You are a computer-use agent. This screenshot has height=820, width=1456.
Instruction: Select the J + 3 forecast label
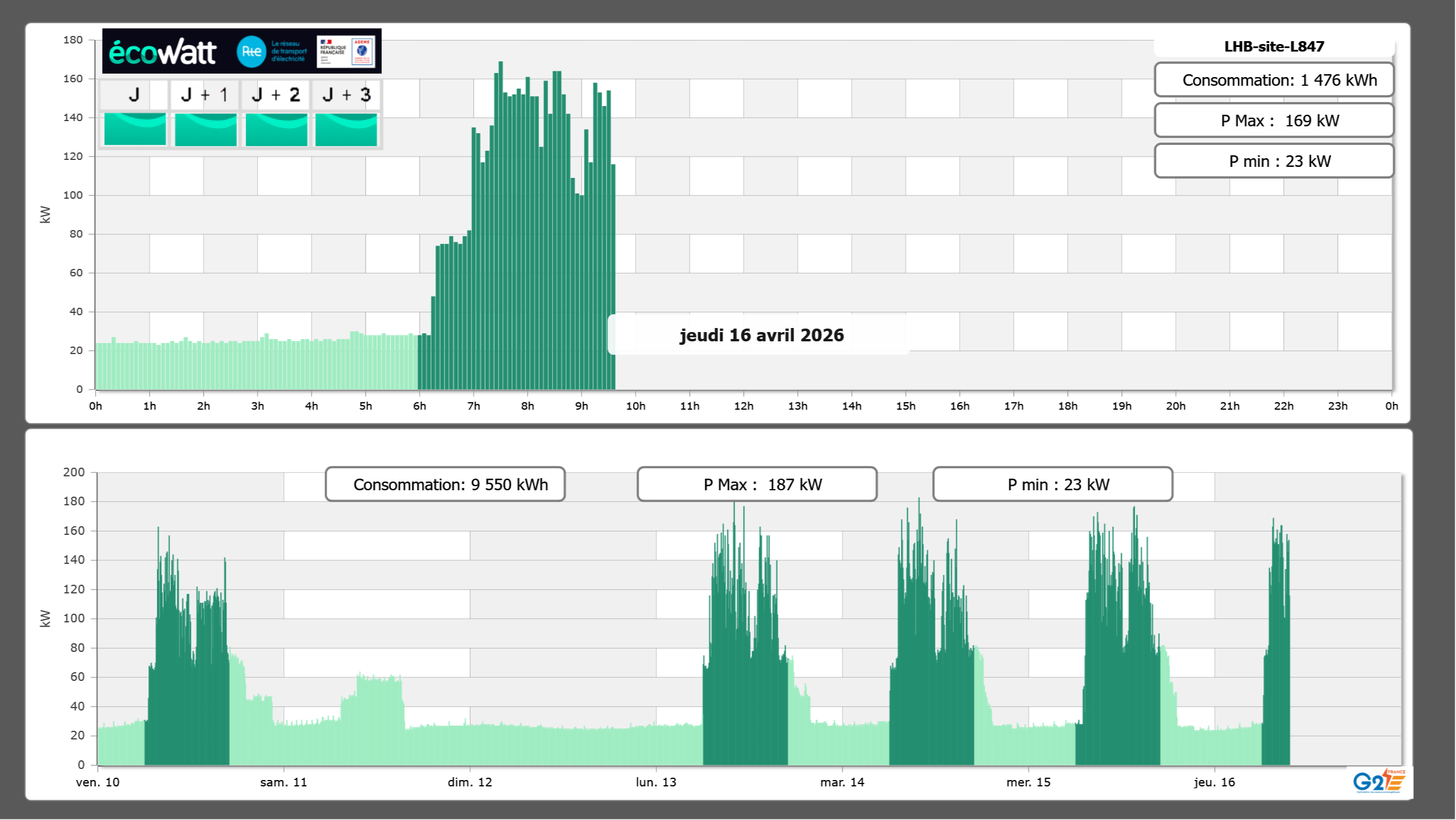tap(346, 95)
